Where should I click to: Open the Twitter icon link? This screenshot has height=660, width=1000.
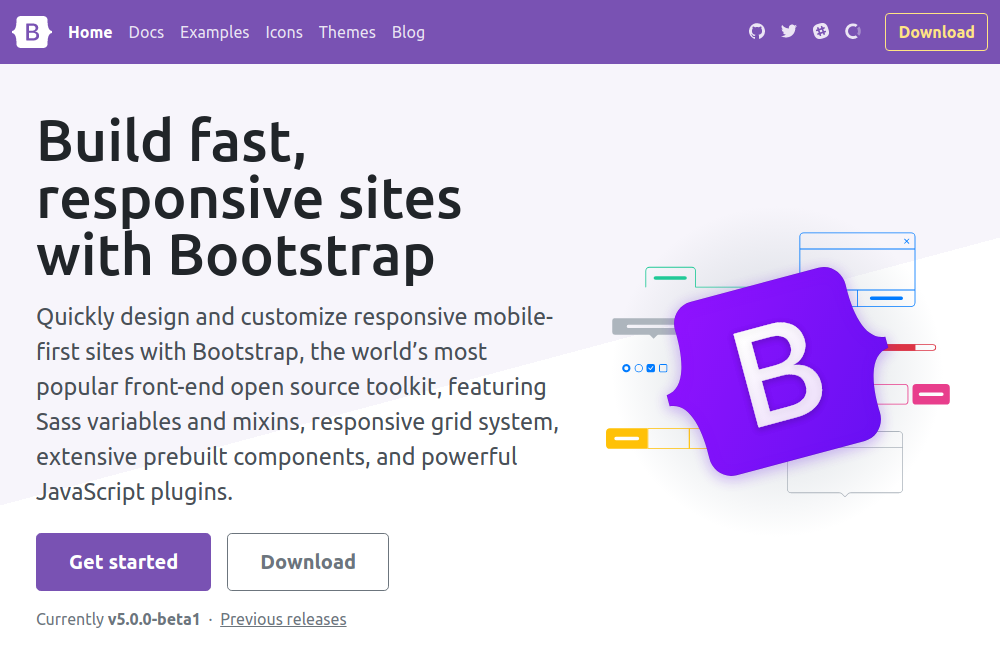click(x=789, y=31)
